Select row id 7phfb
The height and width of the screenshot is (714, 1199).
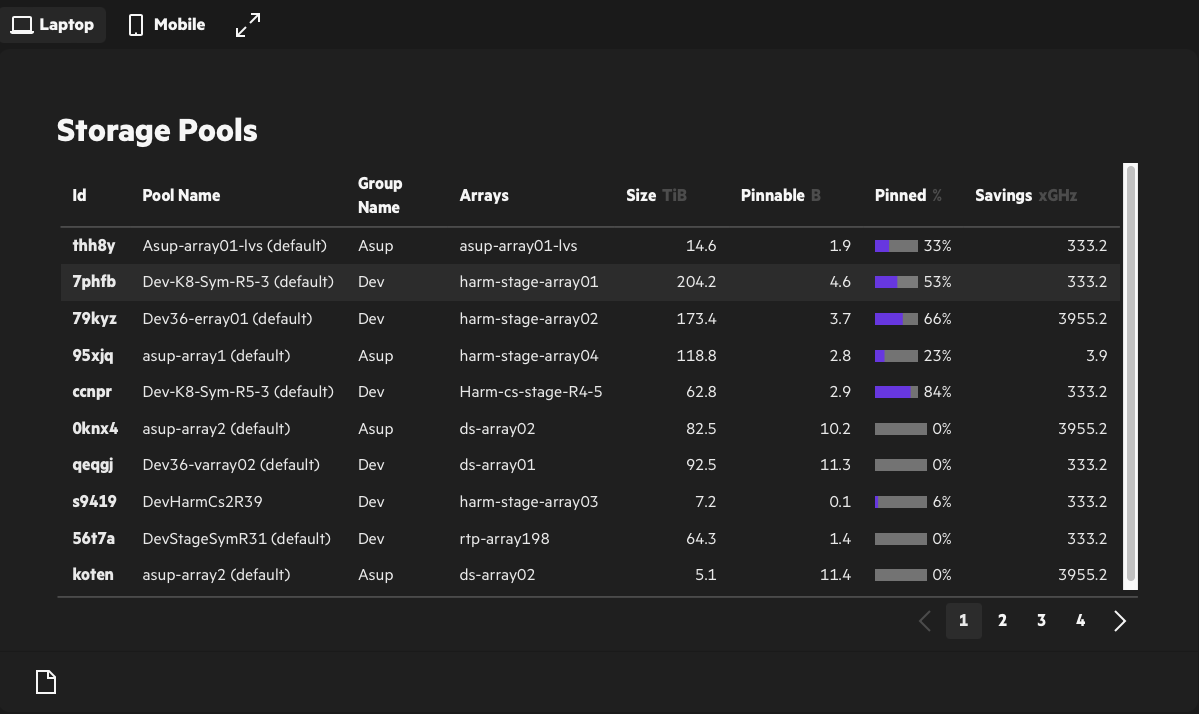pyautogui.click(x=94, y=281)
